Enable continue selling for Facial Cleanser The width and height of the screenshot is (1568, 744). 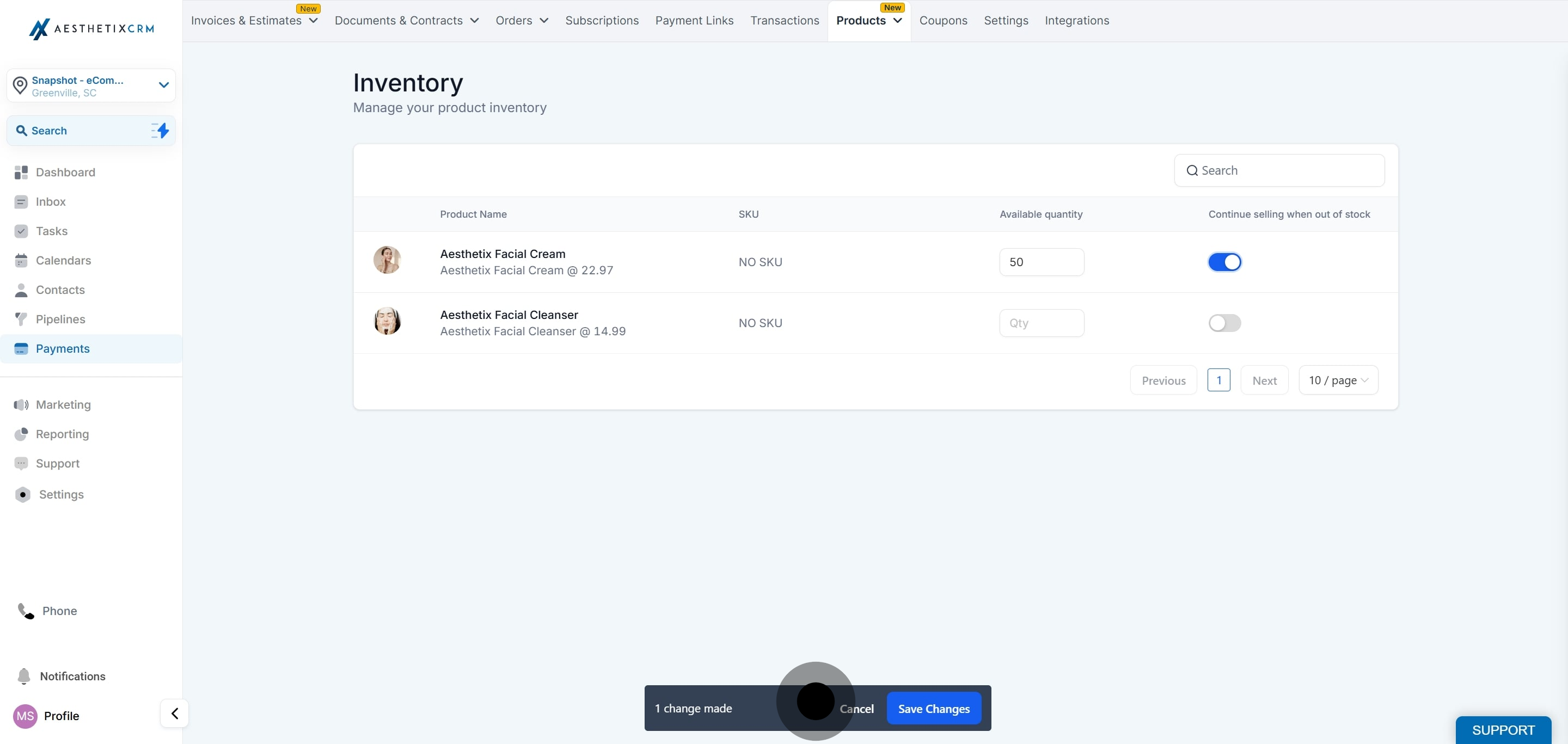tap(1224, 323)
